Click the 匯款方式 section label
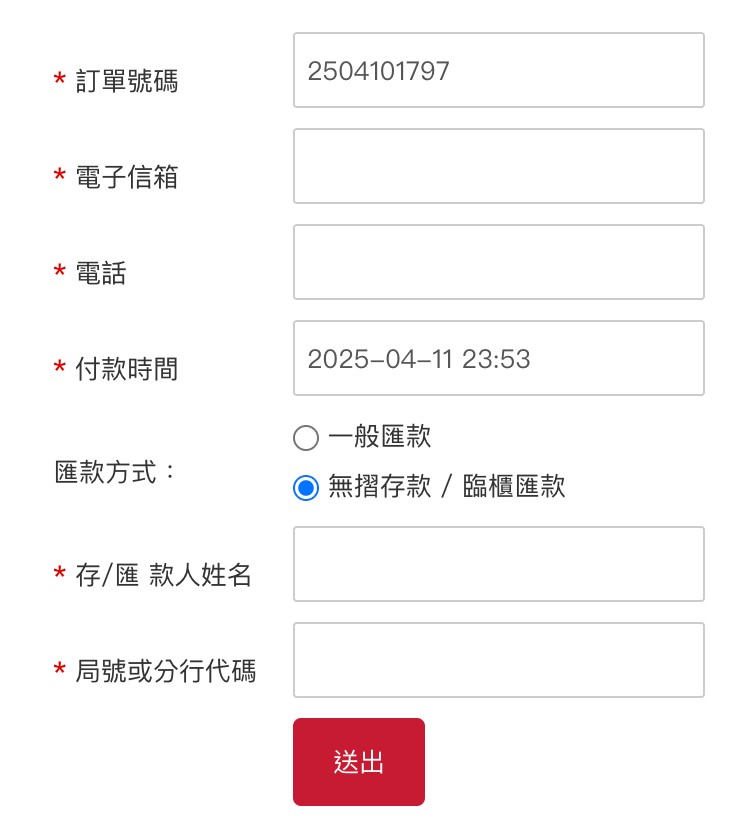Viewport: 742px width, 834px height. point(115,472)
